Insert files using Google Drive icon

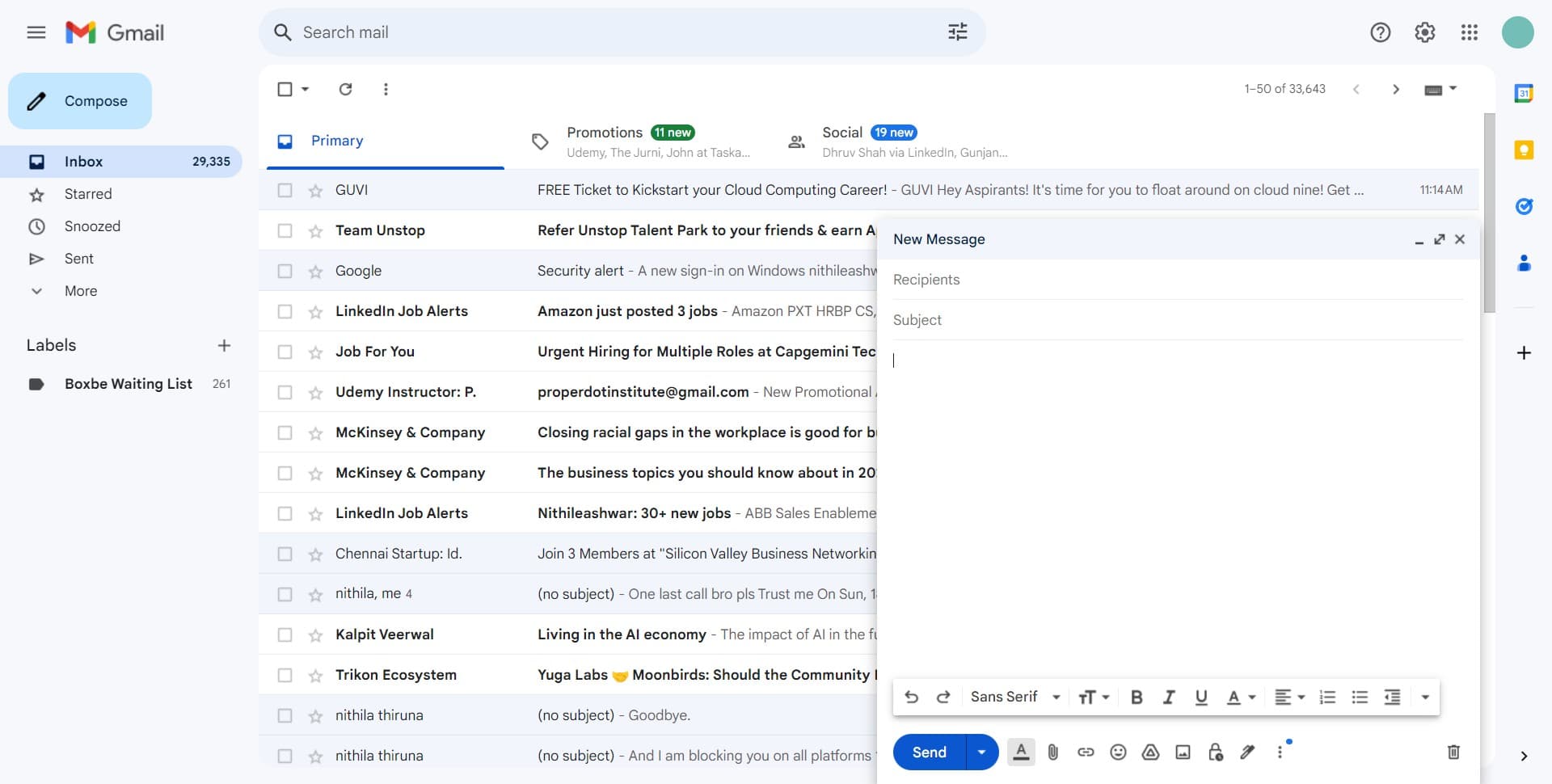(x=1150, y=752)
